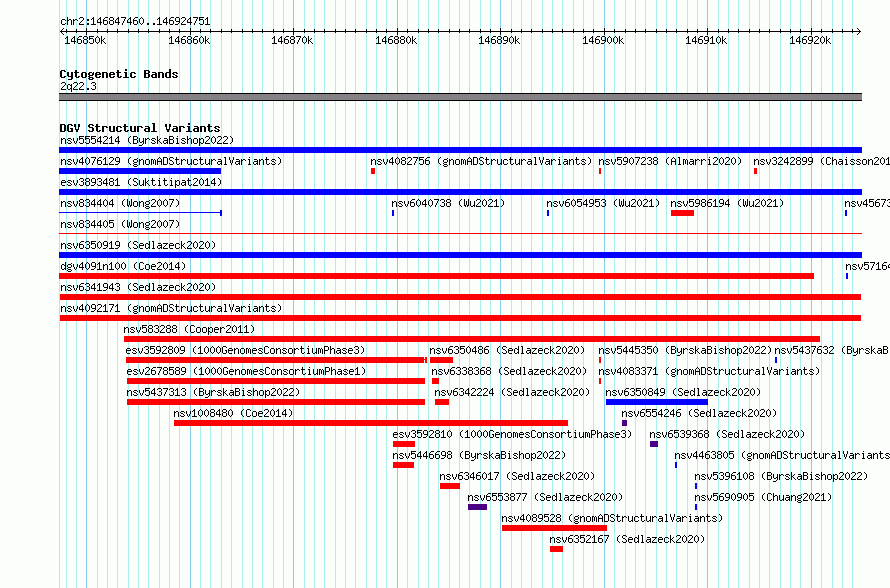The width and height of the screenshot is (890, 588).
Task: Select esv3592809 (1000GenomesConsortiumPhase3) label
Action: pos(245,350)
